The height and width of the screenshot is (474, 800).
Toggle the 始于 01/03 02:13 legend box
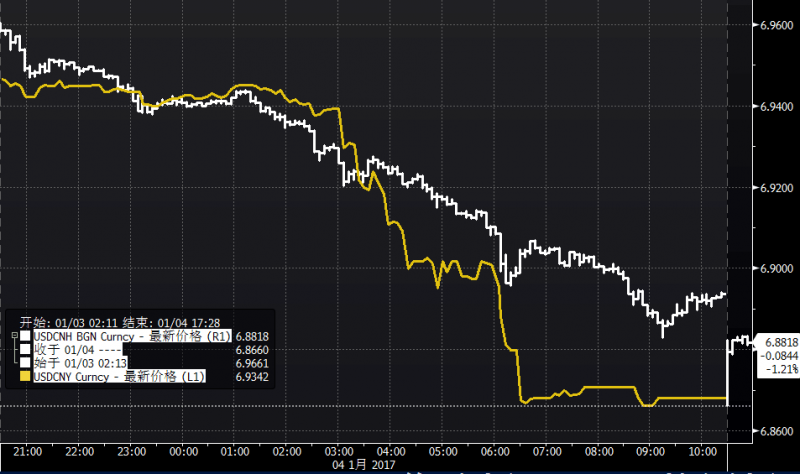(26, 365)
